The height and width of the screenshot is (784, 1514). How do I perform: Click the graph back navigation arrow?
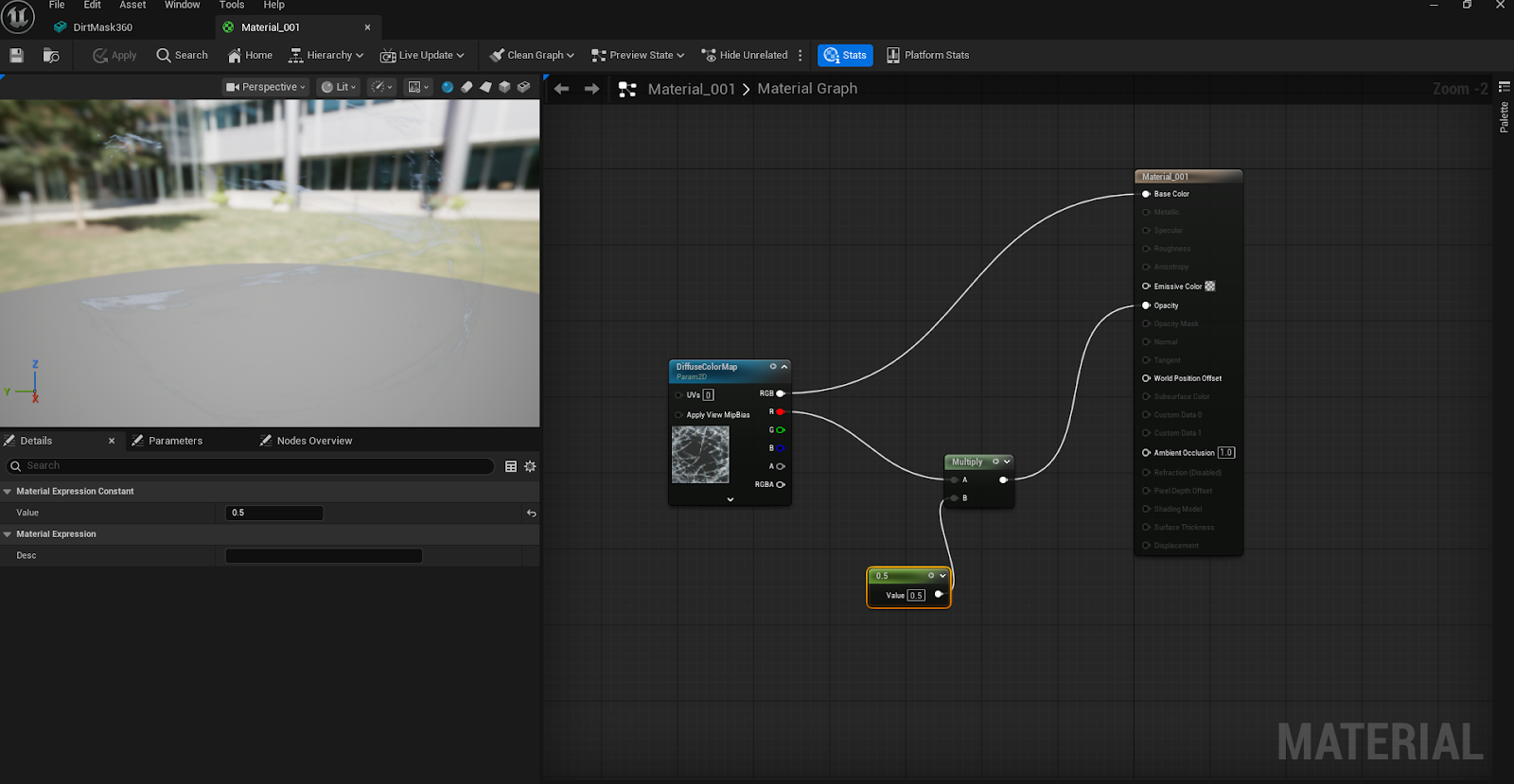(562, 89)
